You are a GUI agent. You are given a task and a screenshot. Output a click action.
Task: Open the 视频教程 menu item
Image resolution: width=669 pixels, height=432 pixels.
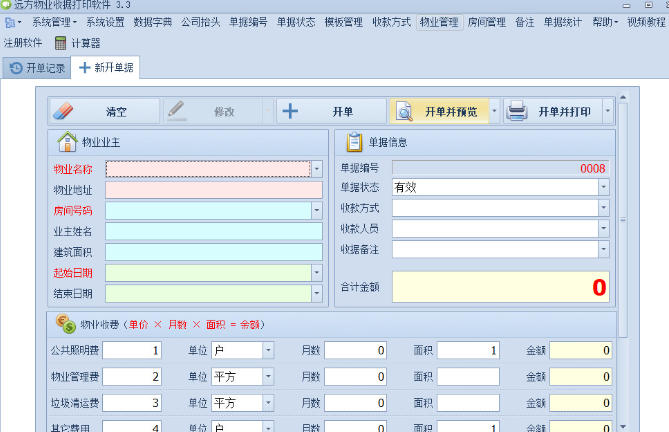646,22
